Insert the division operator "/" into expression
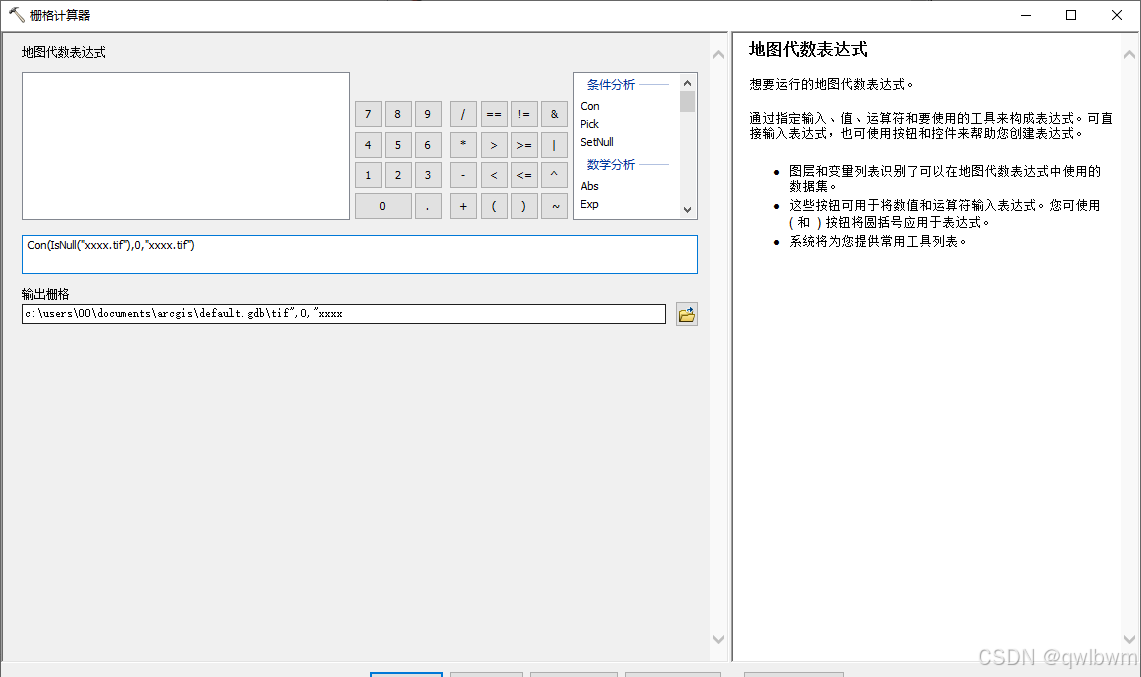Screen dimensions: 1141x677 coord(463,113)
